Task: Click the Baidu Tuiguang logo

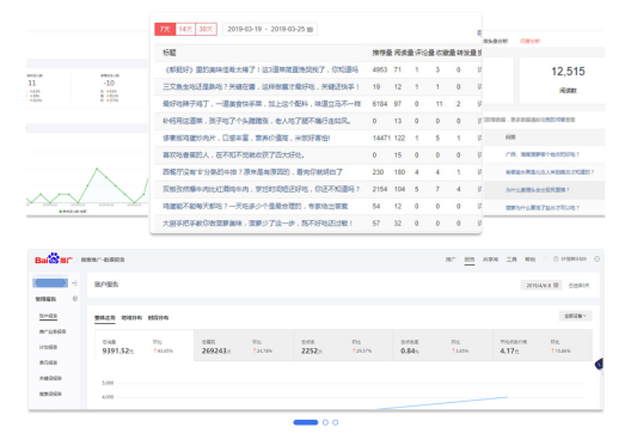Action: pos(52,258)
